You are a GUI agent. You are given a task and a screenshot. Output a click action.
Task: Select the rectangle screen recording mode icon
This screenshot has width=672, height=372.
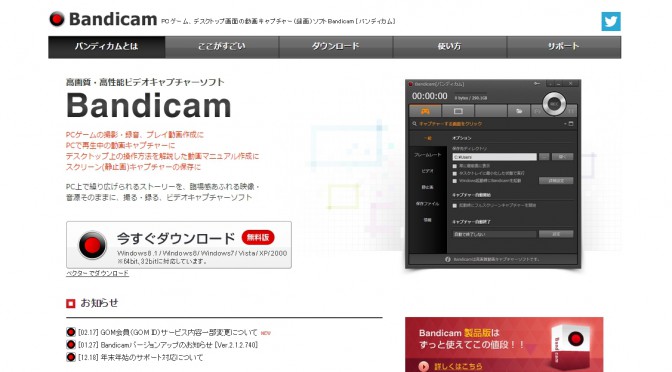click(x=458, y=111)
